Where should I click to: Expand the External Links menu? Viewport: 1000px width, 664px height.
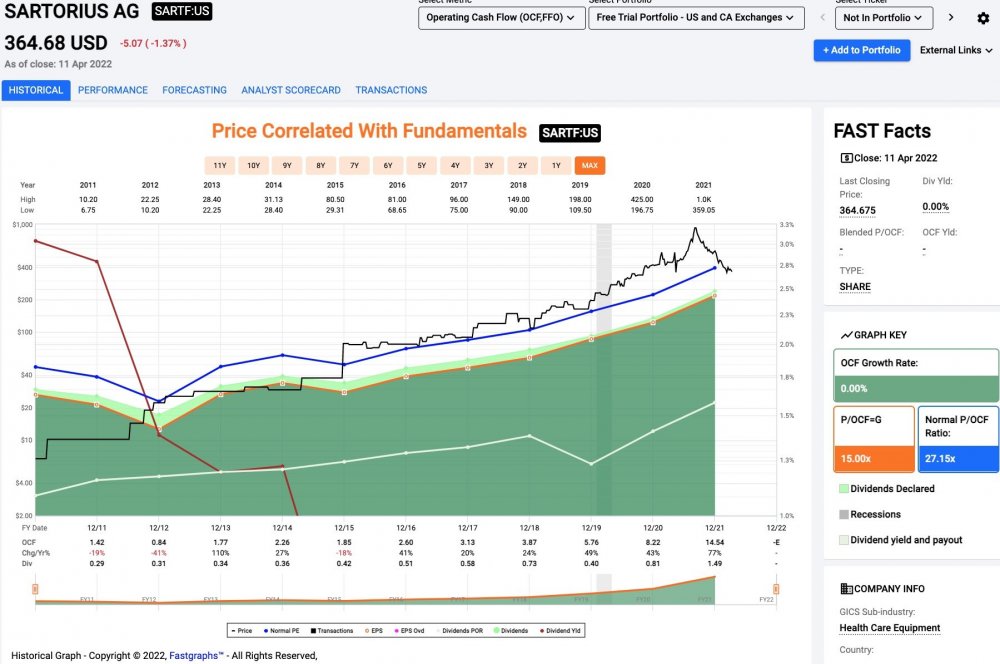click(956, 50)
